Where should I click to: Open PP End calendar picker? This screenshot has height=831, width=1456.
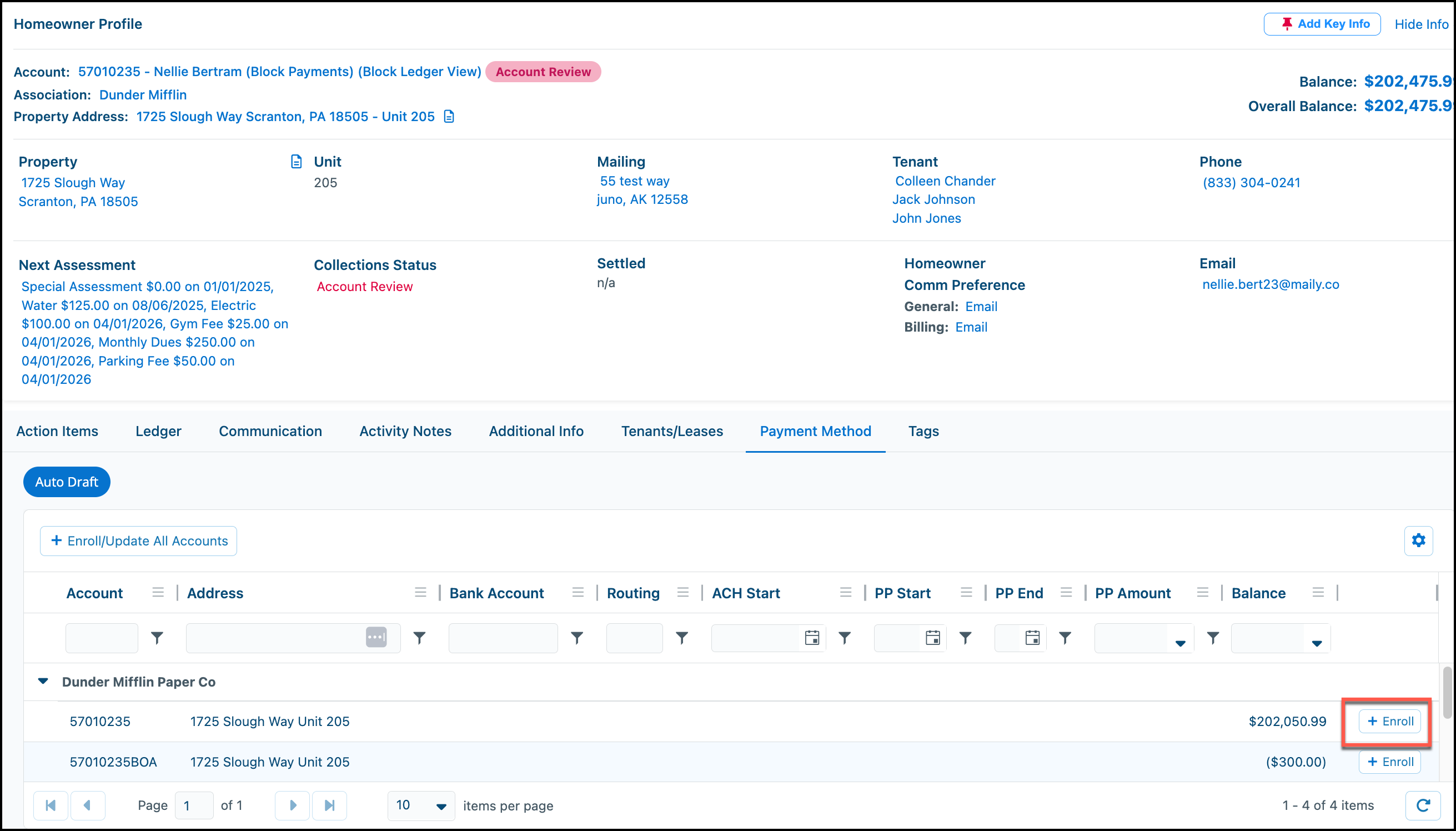point(1033,638)
